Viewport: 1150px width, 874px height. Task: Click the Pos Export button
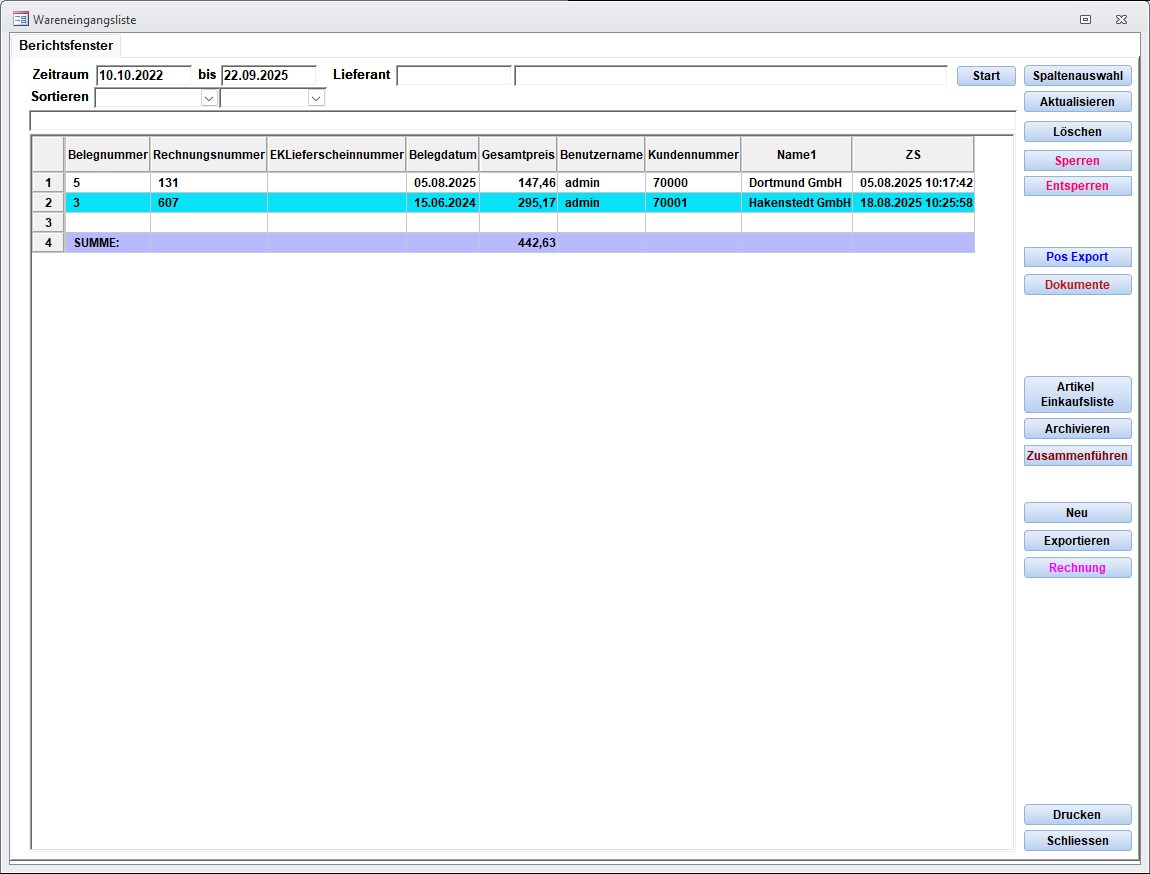pyautogui.click(x=1077, y=257)
